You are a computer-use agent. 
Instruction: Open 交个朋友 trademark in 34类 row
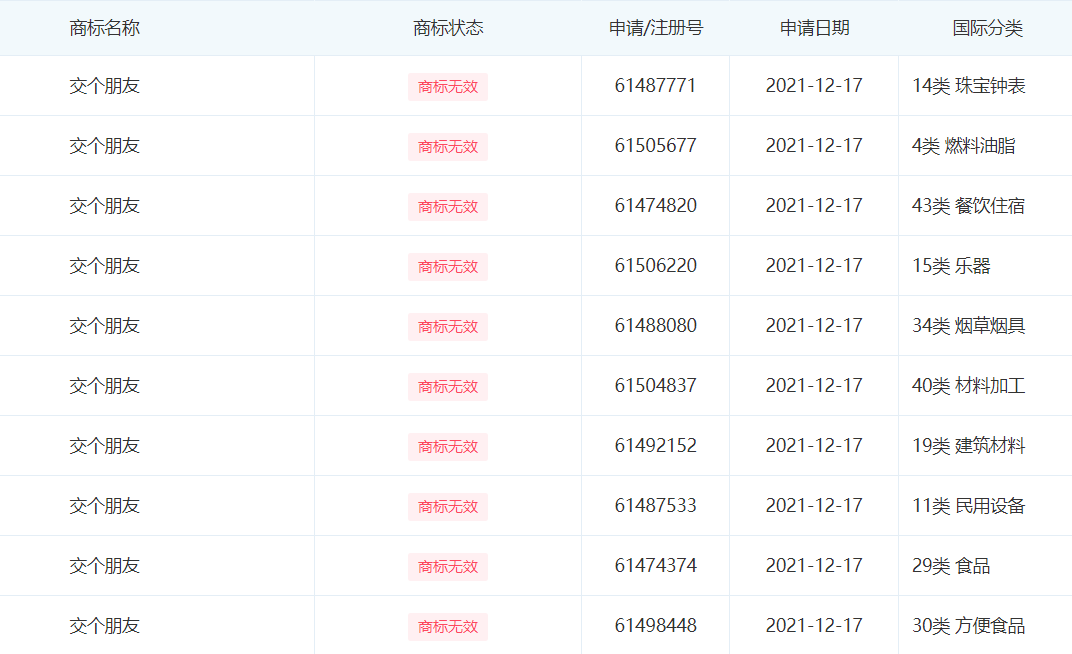point(105,325)
